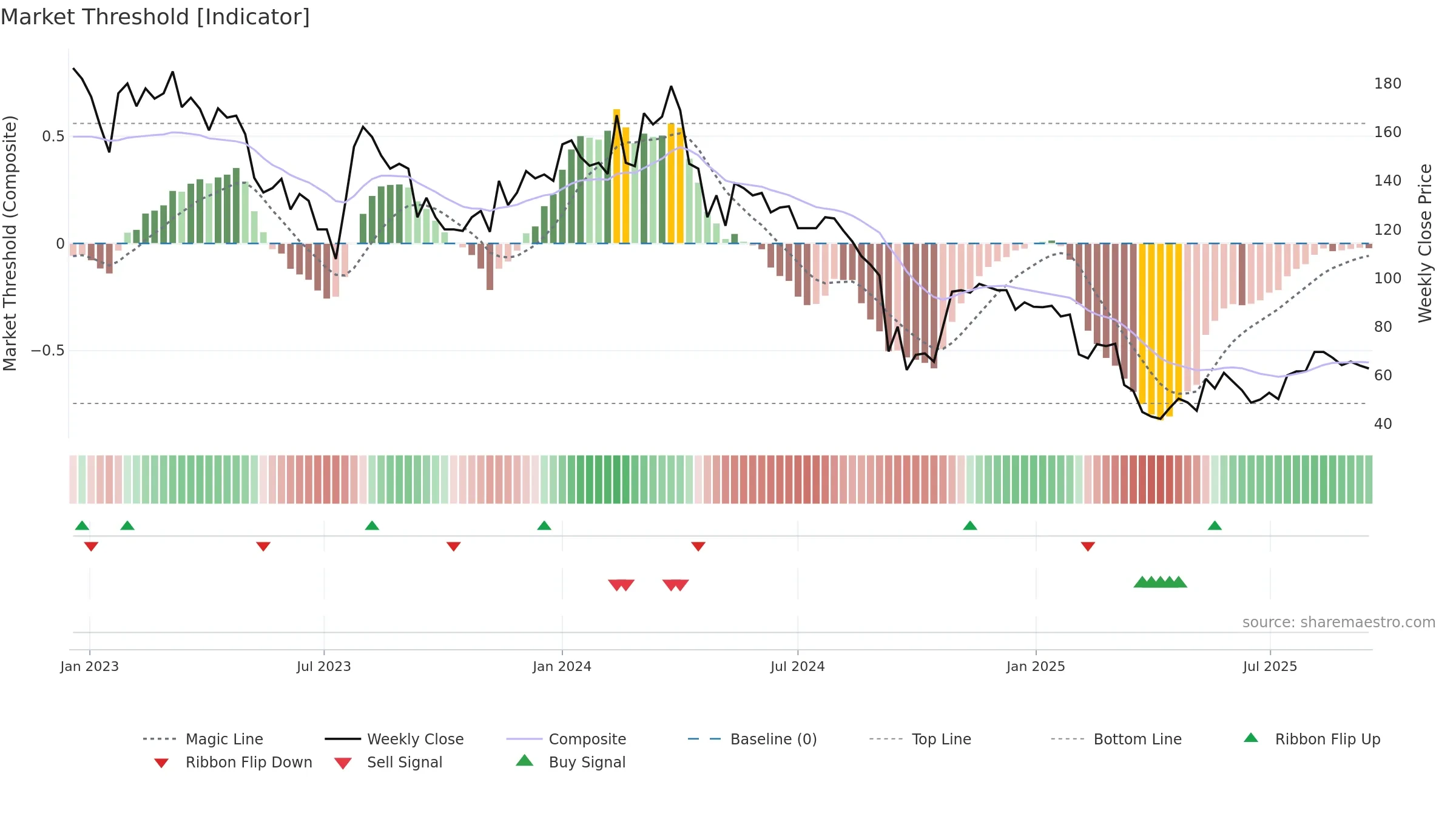Click the Jan 2023 axis label
Screen dimensions: 1456x819
point(90,666)
